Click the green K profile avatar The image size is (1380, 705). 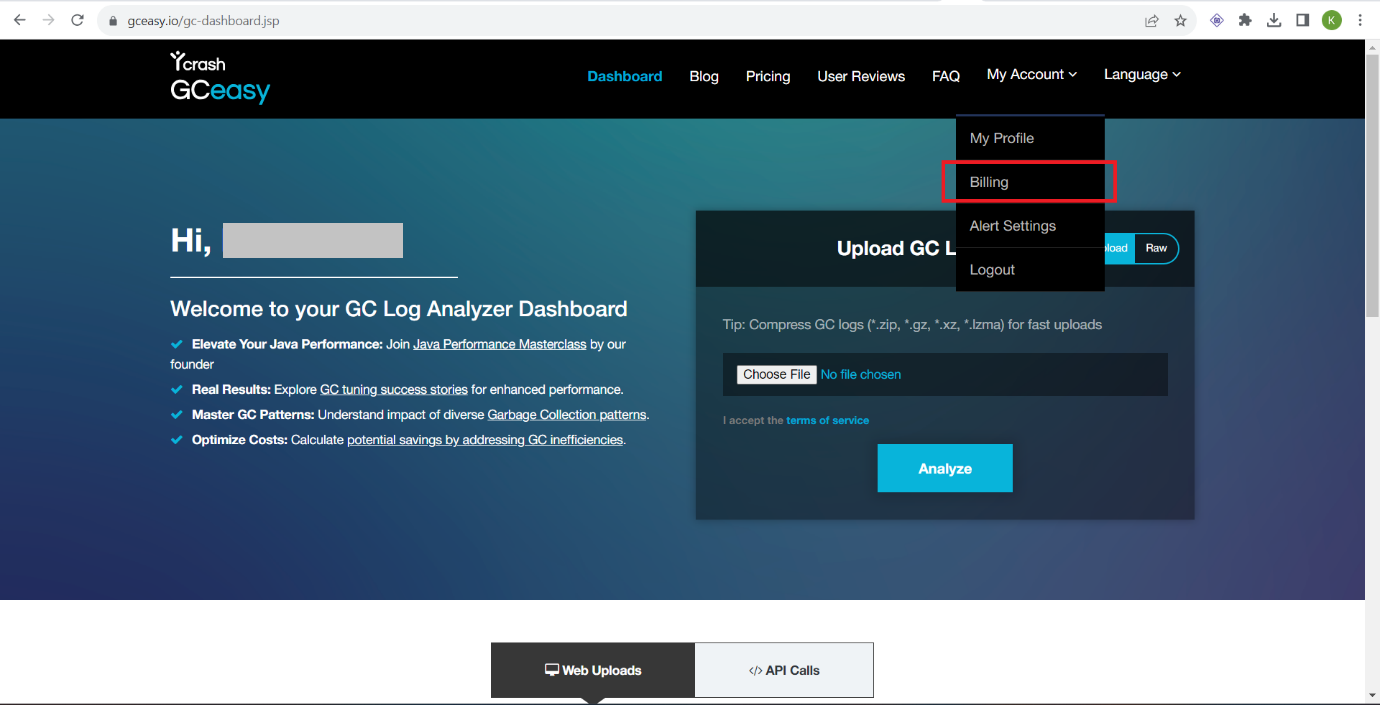click(x=1331, y=20)
